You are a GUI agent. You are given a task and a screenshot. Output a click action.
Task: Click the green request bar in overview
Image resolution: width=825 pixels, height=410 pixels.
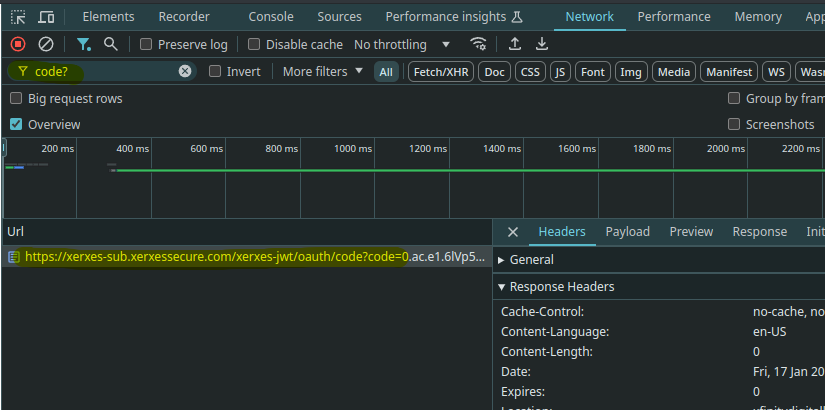[468, 171]
